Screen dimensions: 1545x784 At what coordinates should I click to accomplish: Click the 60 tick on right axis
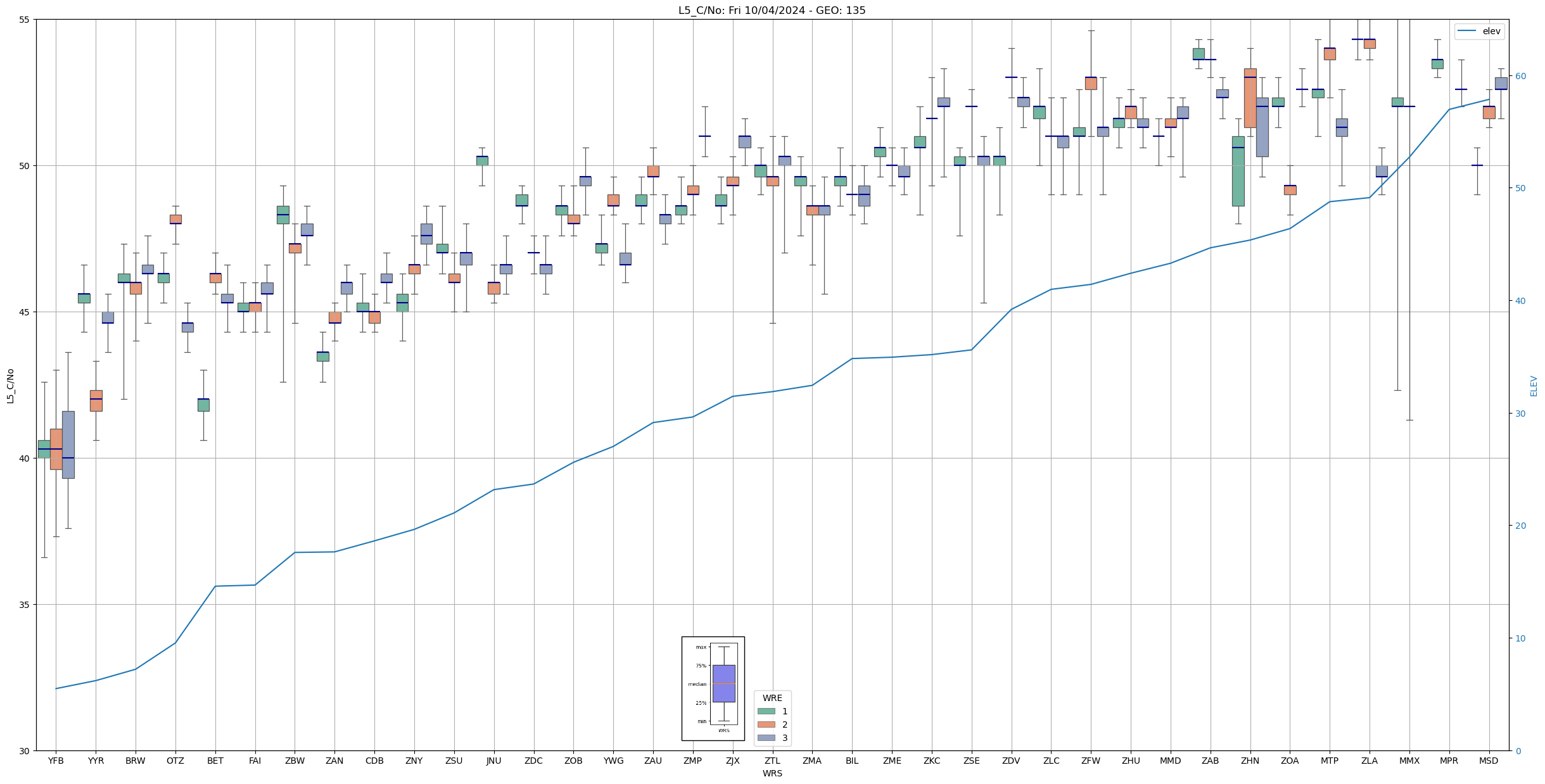click(x=1520, y=76)
